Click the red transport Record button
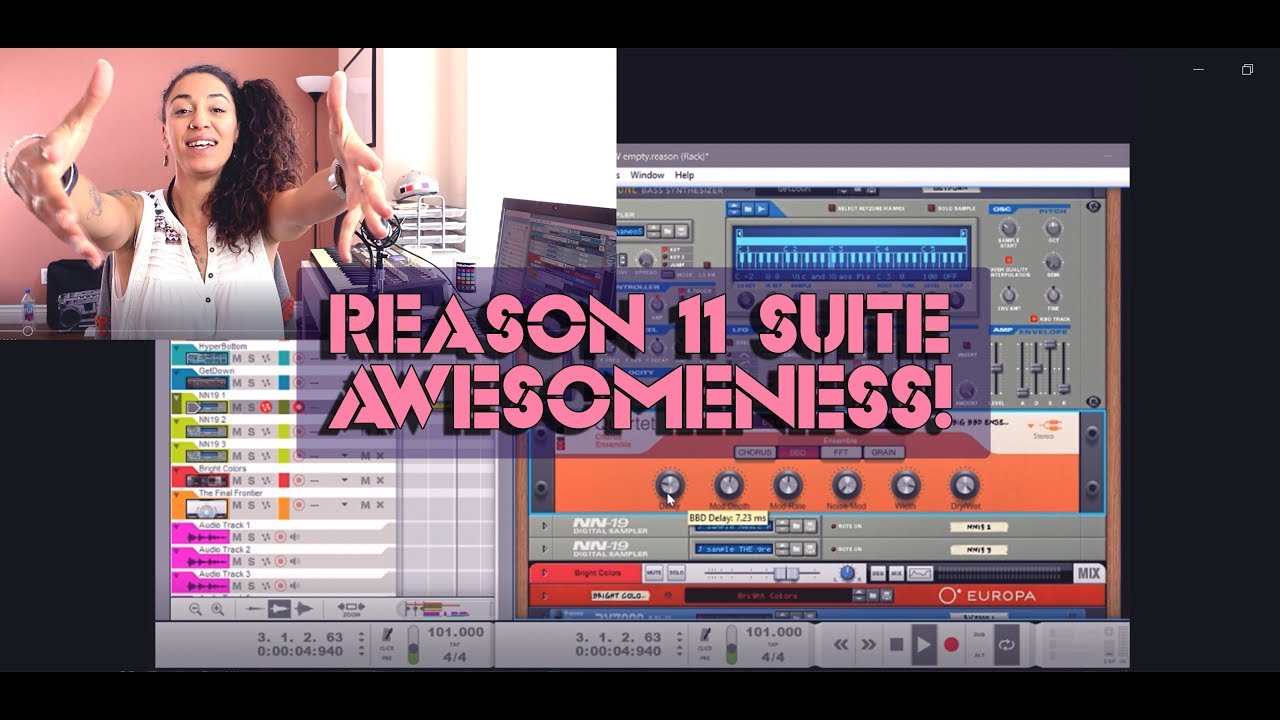The image size is (1280, 720). [951, 645]
